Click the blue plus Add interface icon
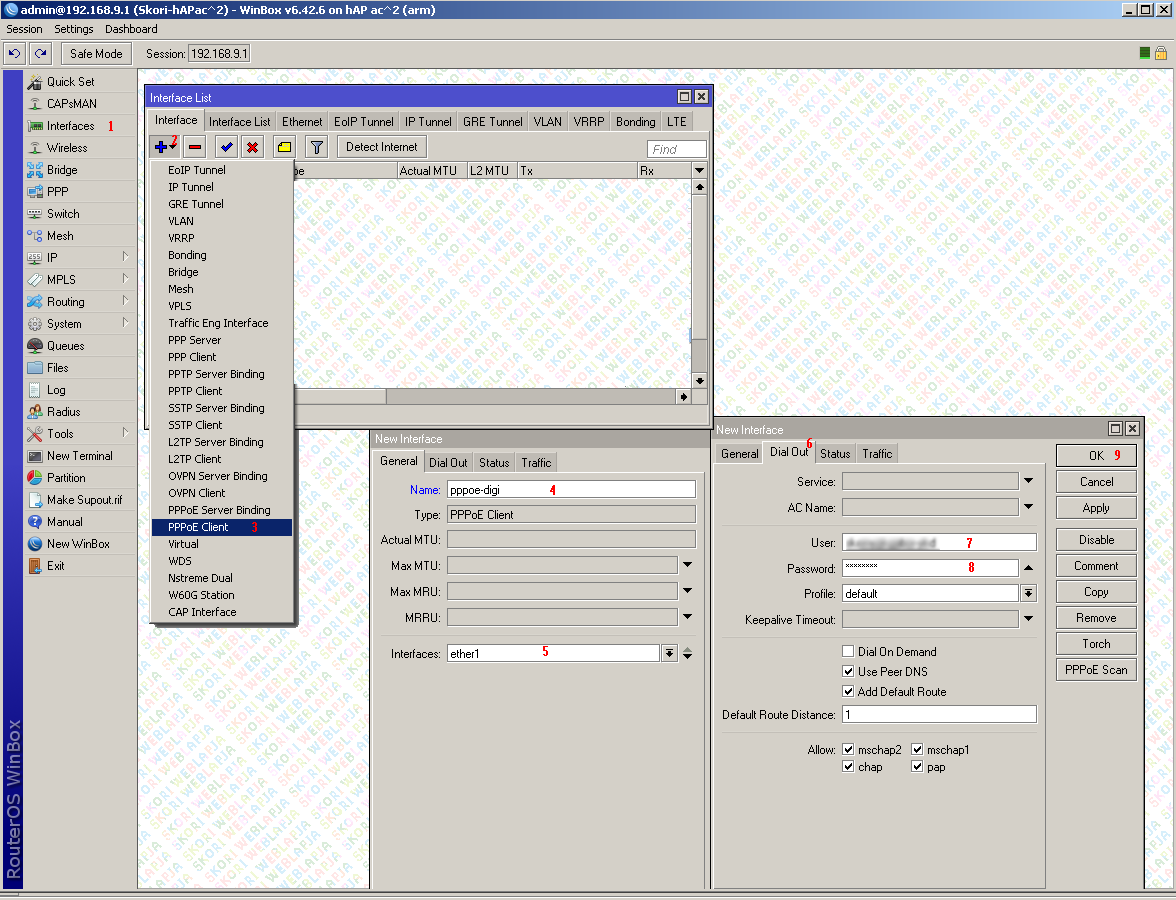The width and height of the screenshot is (1176, 900). tap(163, 147)
